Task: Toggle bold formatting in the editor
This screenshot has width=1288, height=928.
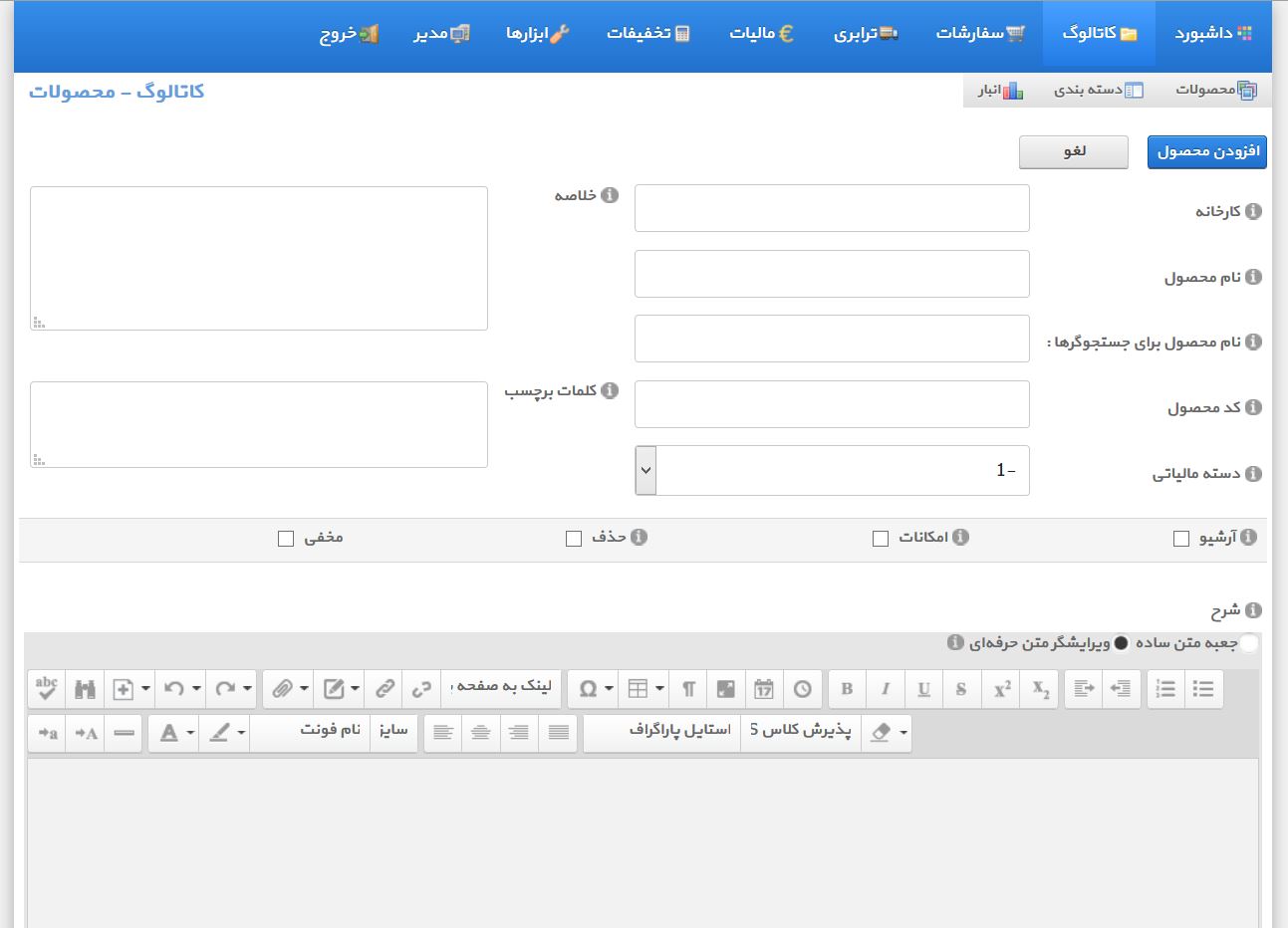Action: [847, 689]
